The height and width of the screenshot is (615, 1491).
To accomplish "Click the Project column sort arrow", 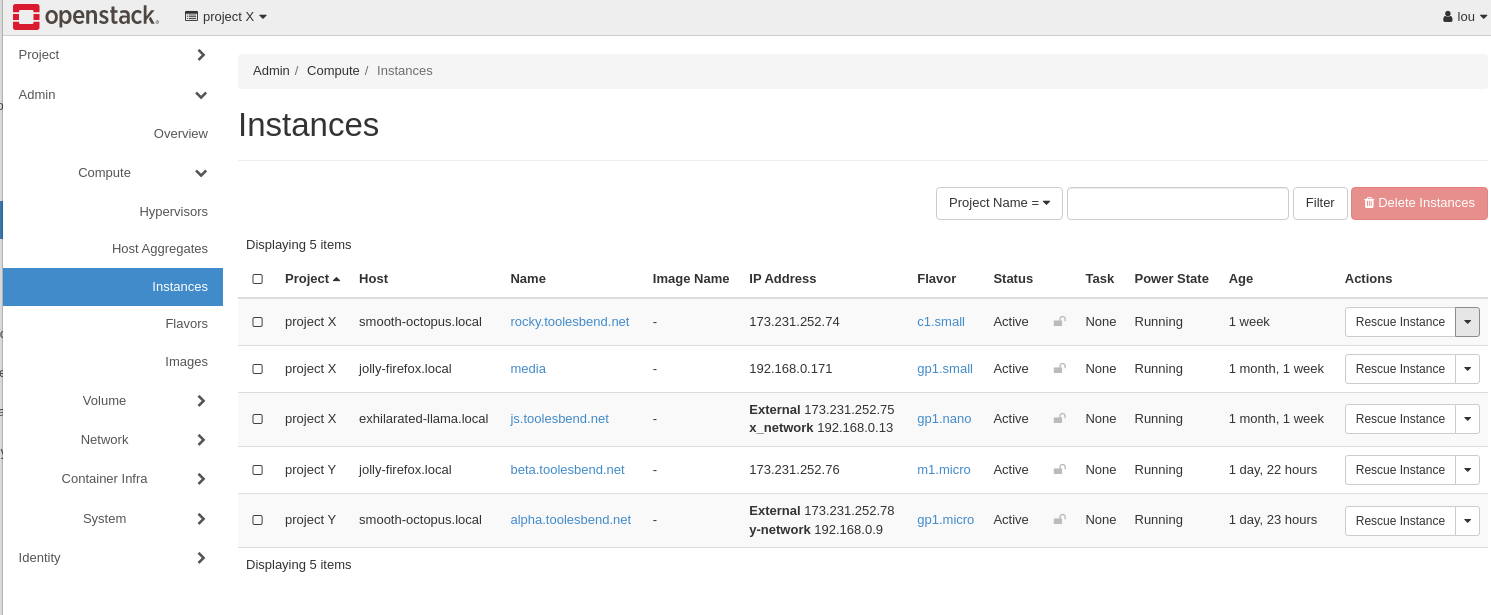I will [x=337, y=279].
